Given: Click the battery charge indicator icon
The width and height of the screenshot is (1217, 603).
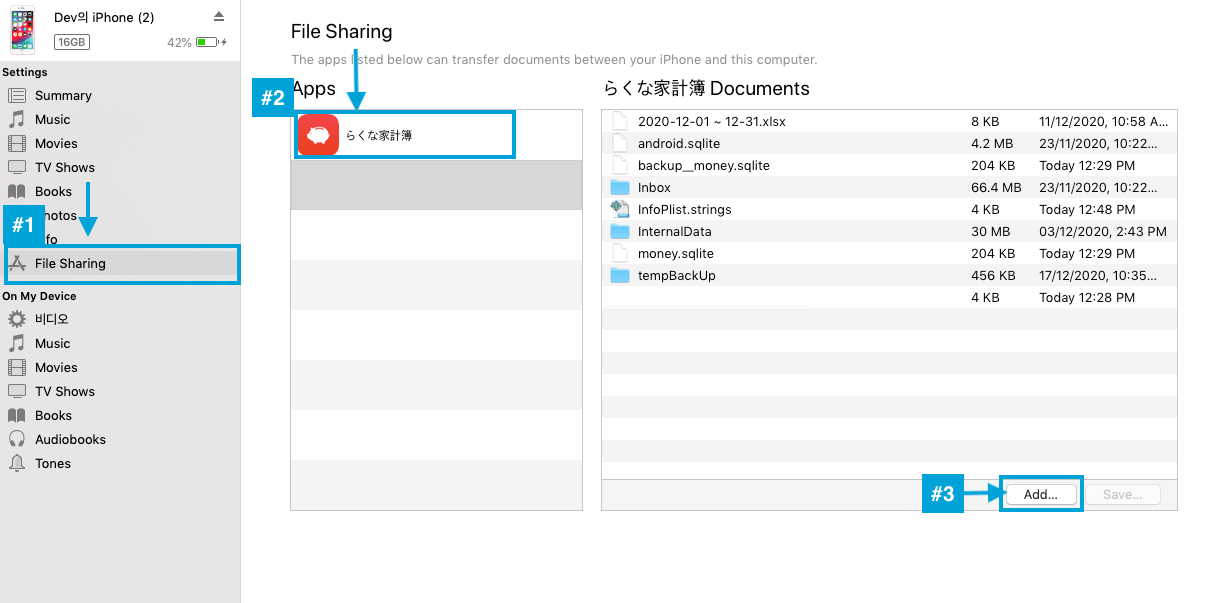Looking at the screenshot, I should [208, 43].
